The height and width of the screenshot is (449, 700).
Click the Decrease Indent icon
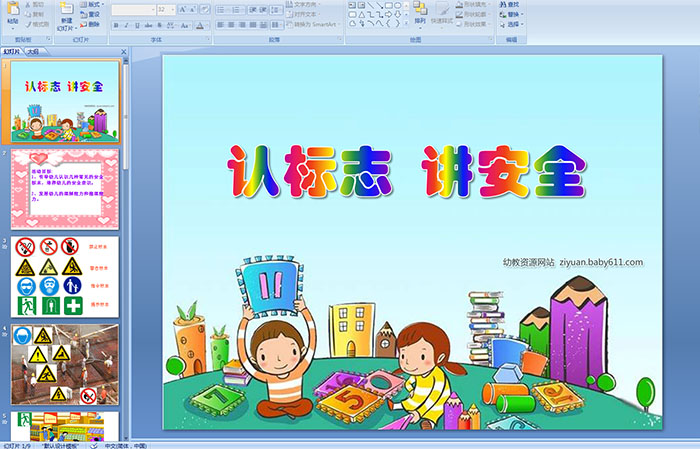pos(253,9)
